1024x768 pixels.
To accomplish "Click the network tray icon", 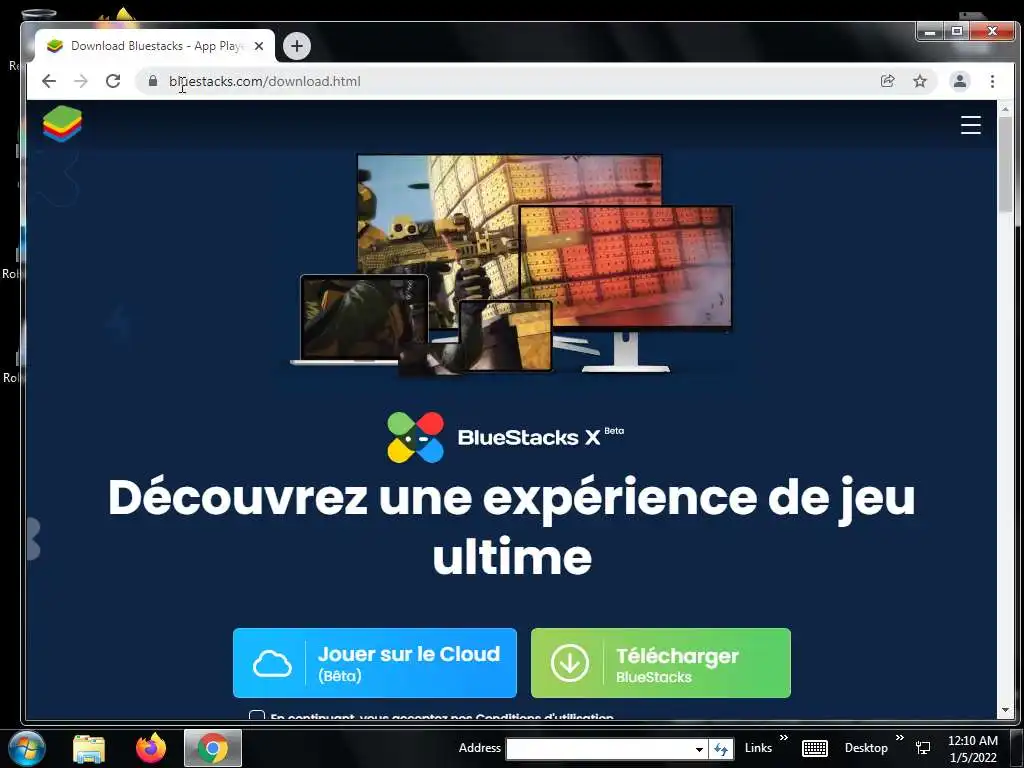I will [x=923, y=748].
